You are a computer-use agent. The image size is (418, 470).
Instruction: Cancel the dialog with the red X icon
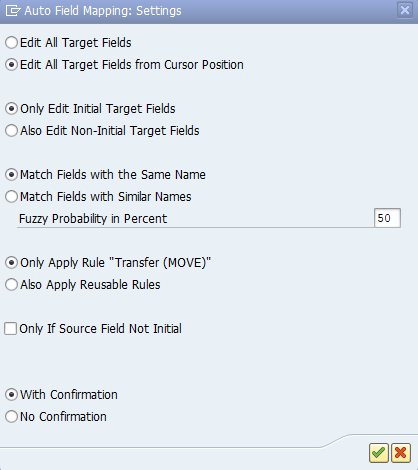tap(400, 453)
